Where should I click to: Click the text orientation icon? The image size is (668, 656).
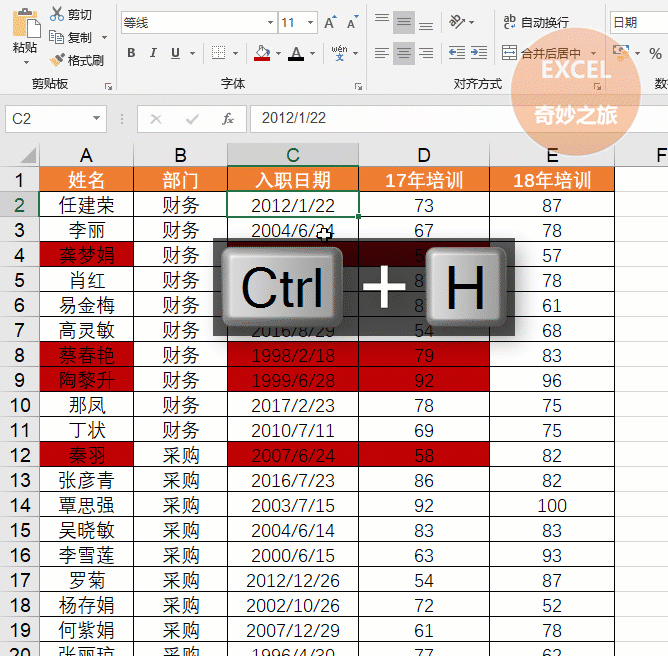(457, 22)
